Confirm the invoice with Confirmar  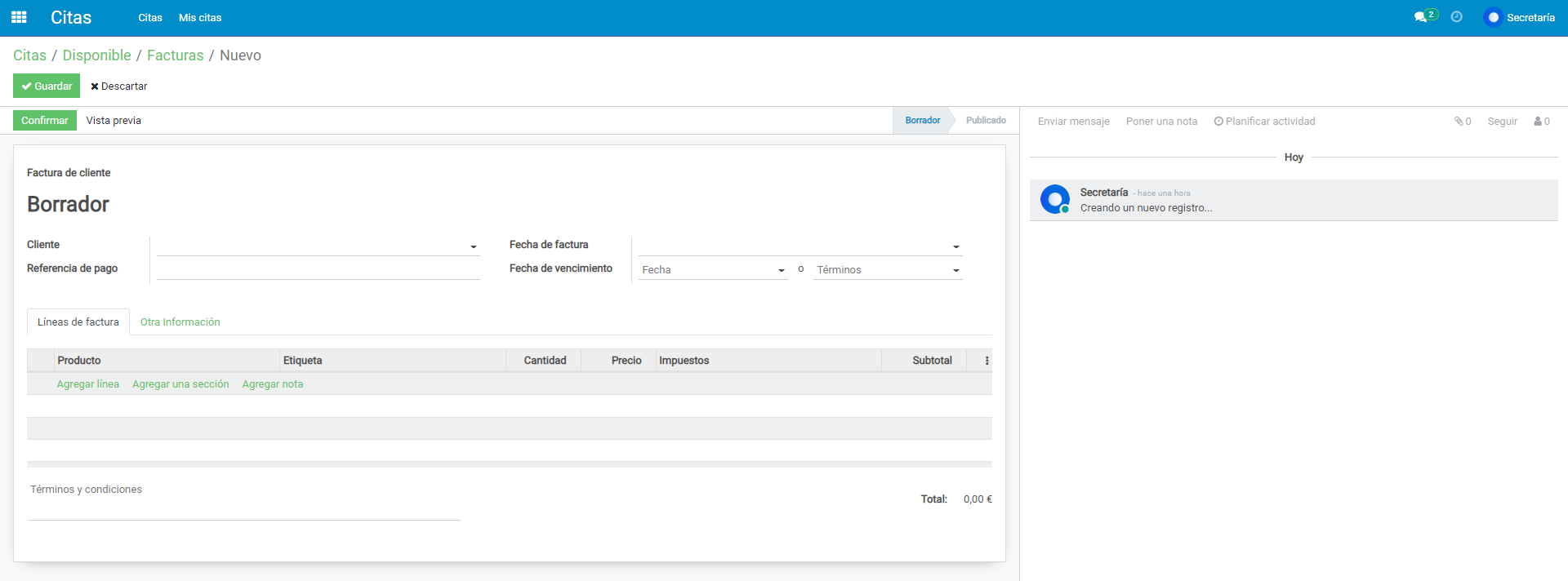point(45,121)
